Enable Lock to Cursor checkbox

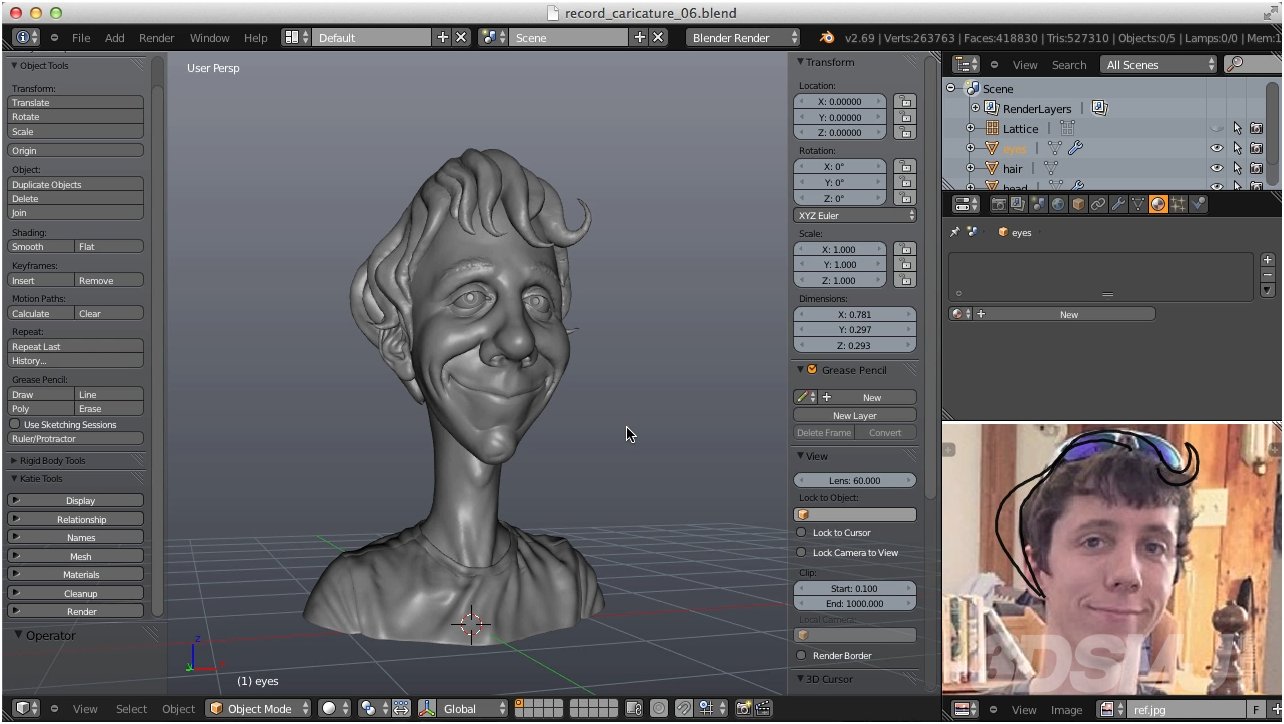click(801, 532)
